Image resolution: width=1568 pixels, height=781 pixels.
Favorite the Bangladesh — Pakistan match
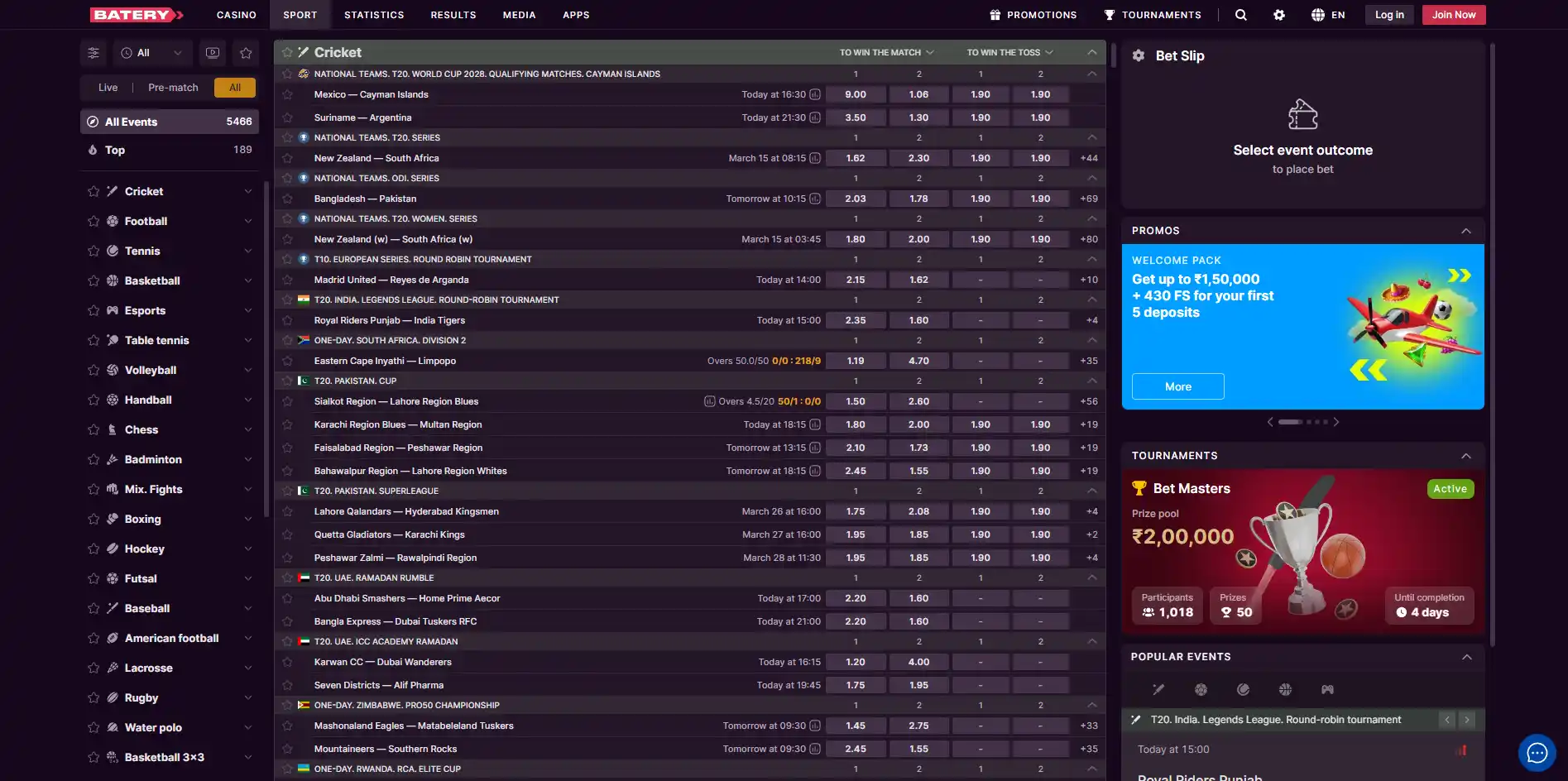point(287,199)
